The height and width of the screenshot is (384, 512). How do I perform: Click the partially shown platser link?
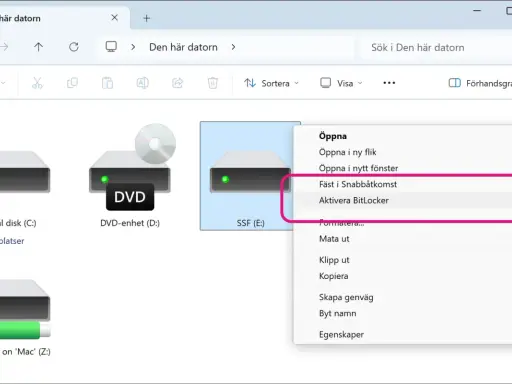click(12, 241)
